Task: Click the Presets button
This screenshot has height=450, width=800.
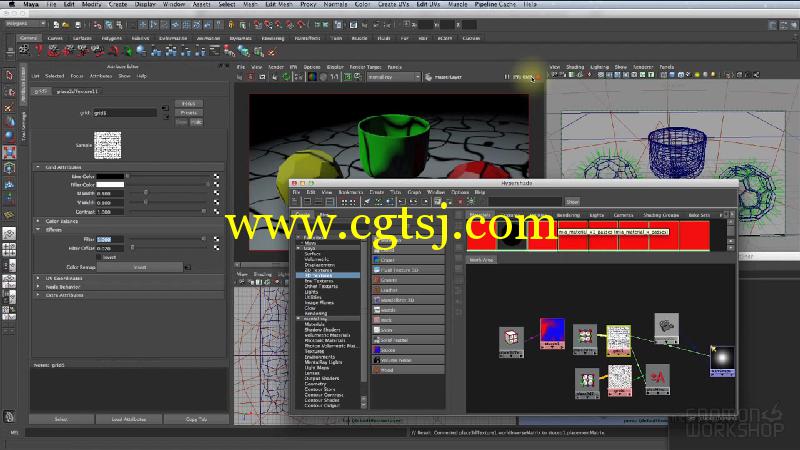Action: [x=189, y=113]
